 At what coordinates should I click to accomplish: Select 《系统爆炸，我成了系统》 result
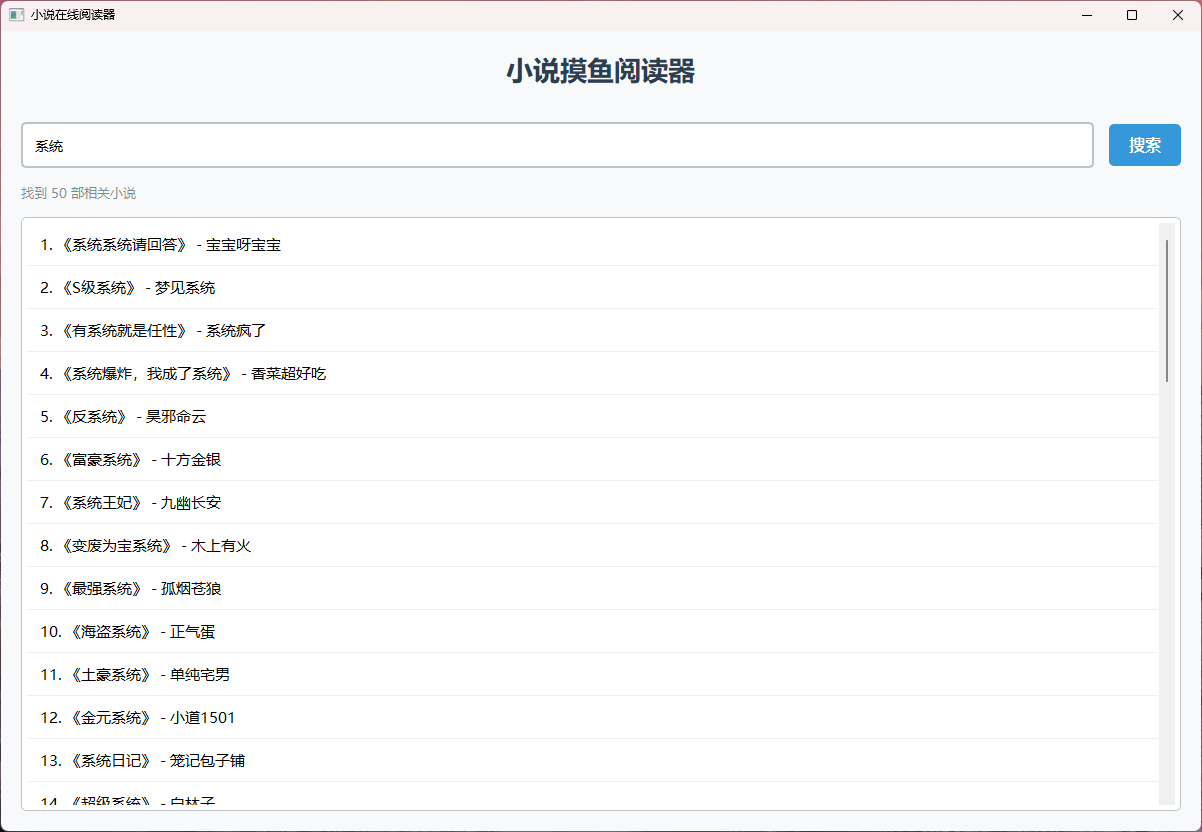183,374
